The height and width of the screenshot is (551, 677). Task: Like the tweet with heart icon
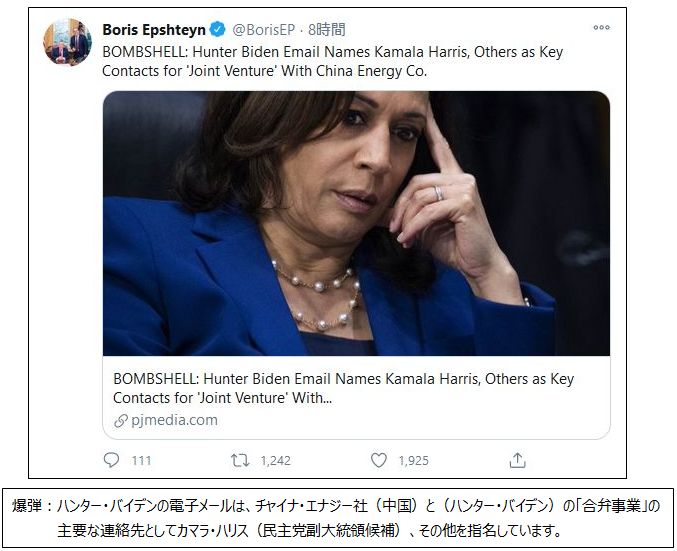(379, 460)
